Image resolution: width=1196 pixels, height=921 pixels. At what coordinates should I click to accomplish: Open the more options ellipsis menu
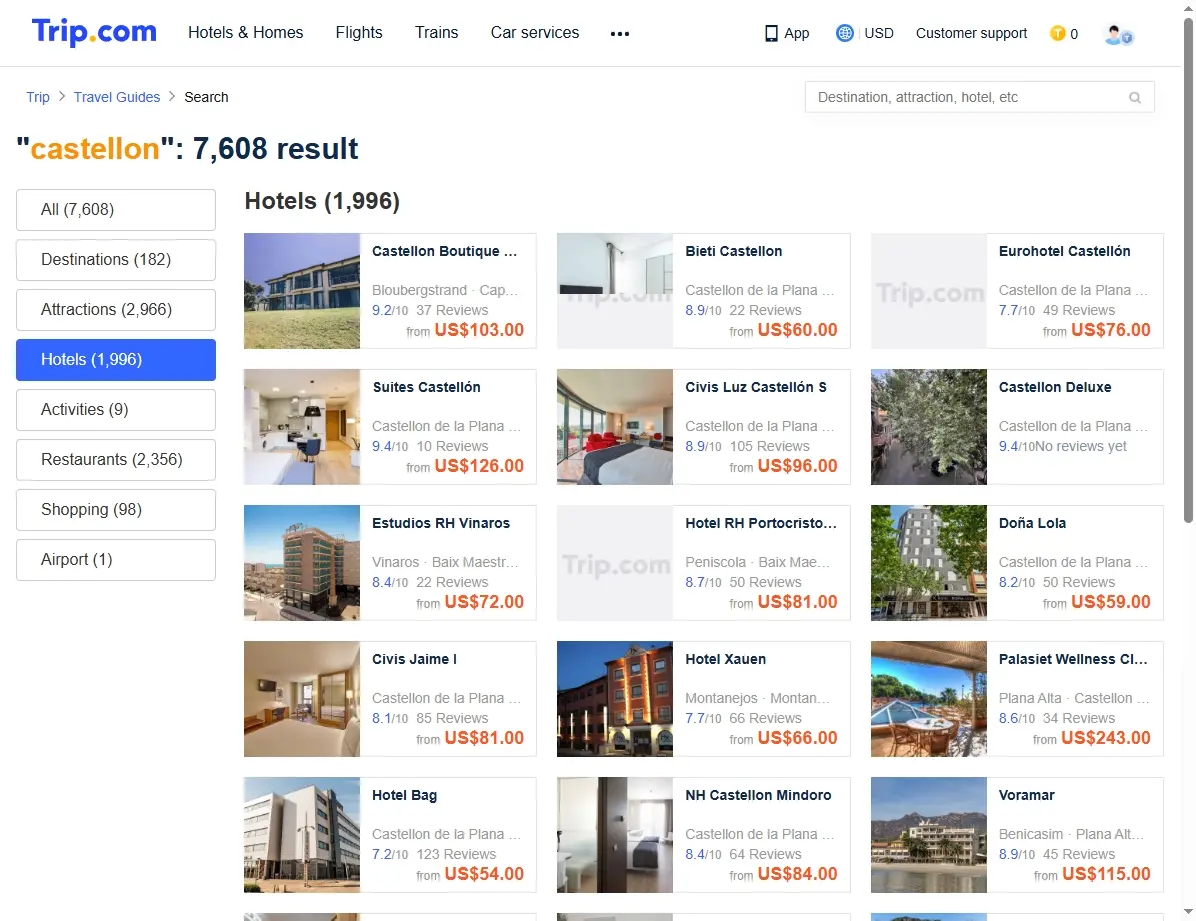point(619,34)
